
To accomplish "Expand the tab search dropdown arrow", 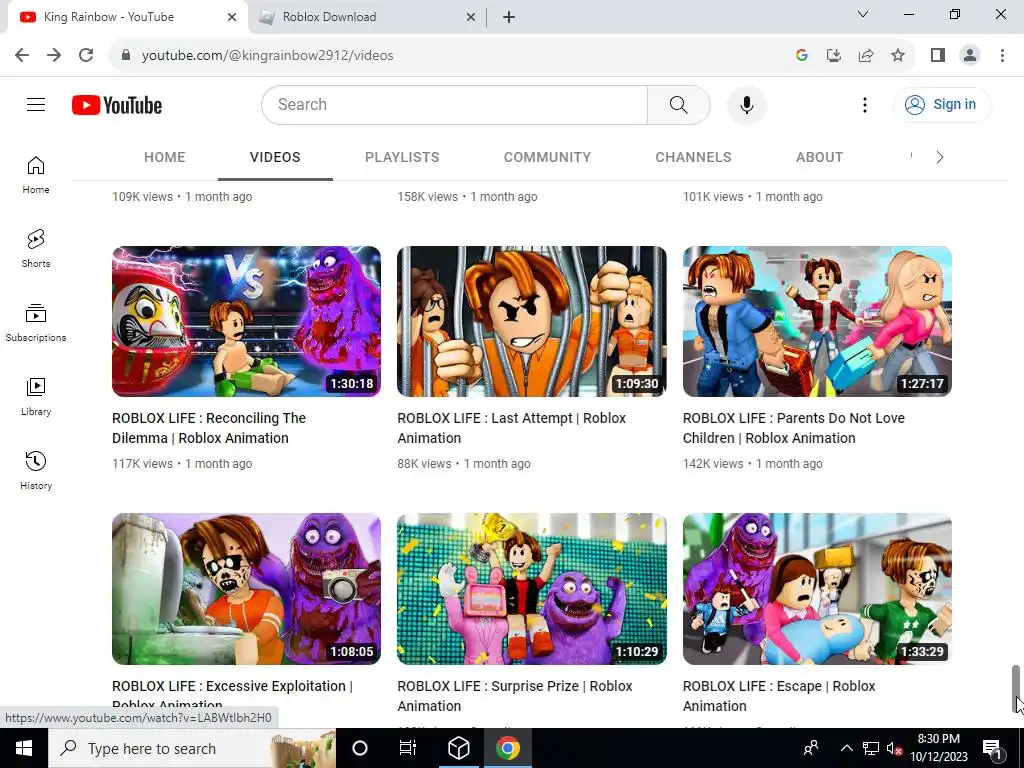I will tap(863, 14).
